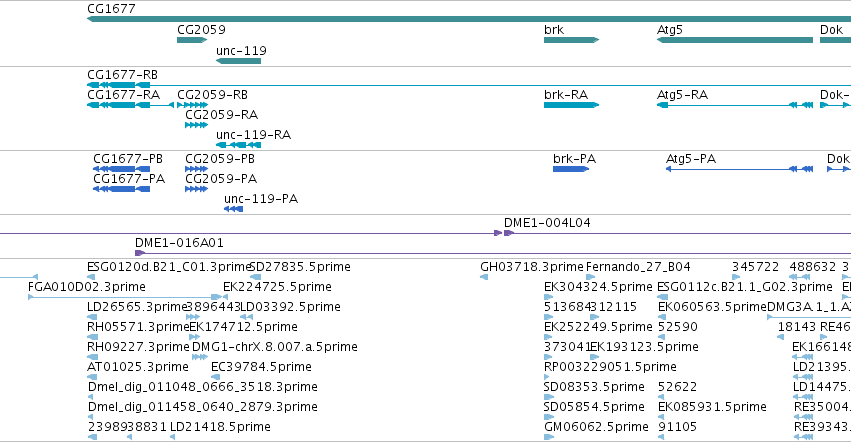The height and width of the screenshot is (442, 851).
Task: Select the CG1677-RB transcript label
Action: tap(122, 74)
